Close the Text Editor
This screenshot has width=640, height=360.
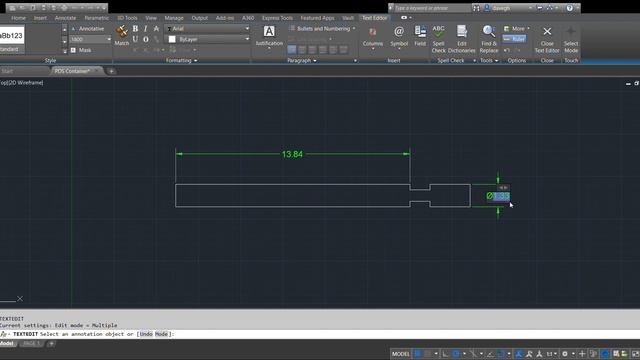pyautogui.click(x=547, y=39)
